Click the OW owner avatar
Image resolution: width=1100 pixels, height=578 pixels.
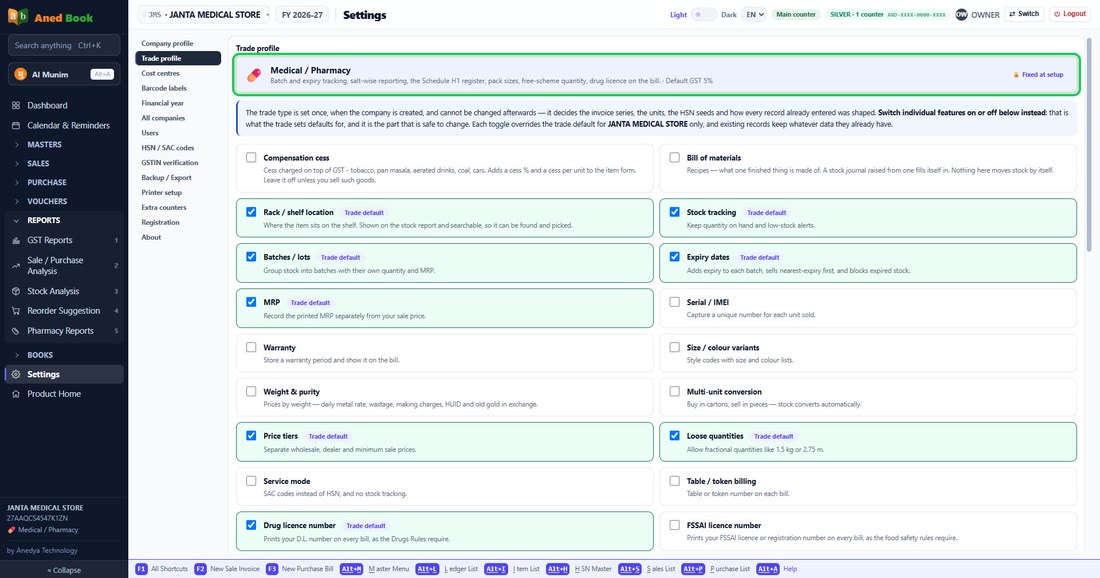[961, 14]
